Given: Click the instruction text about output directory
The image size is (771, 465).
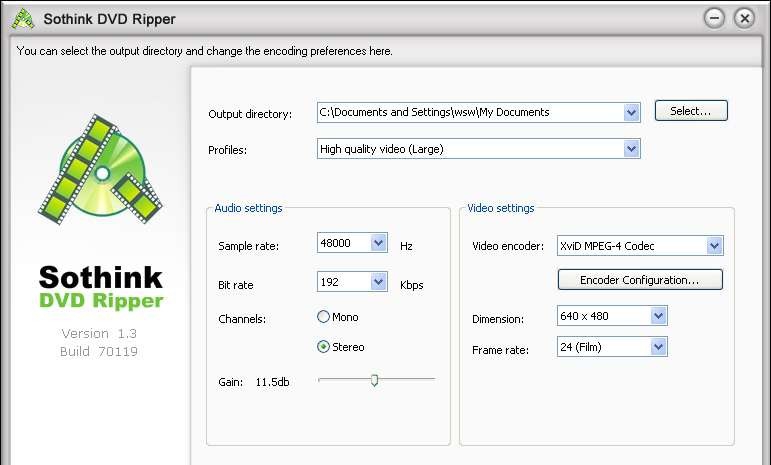Looking at the screenshot, I should click(x=205, y=51).
